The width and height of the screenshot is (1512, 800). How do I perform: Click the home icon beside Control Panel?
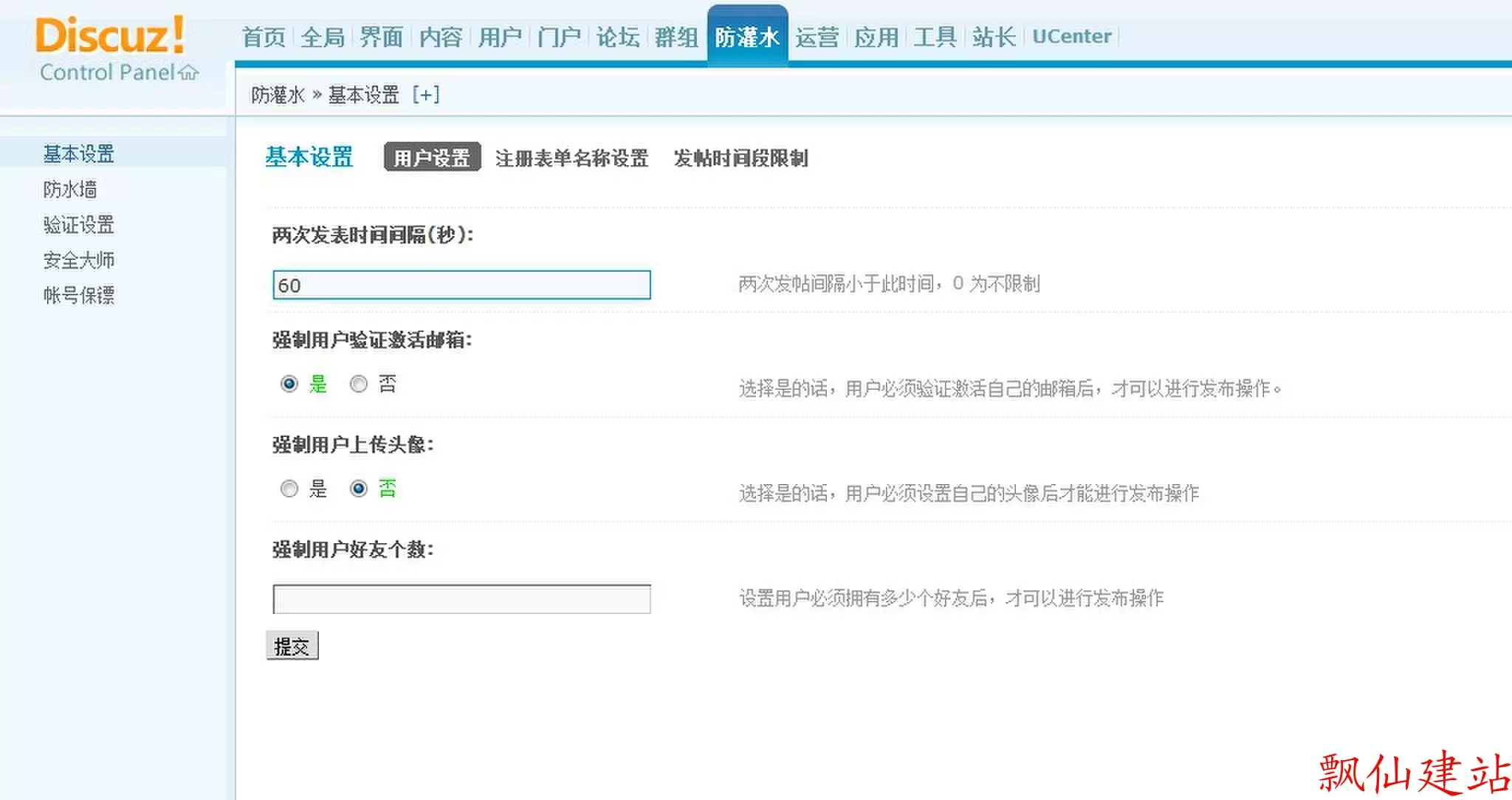(189, 72)
